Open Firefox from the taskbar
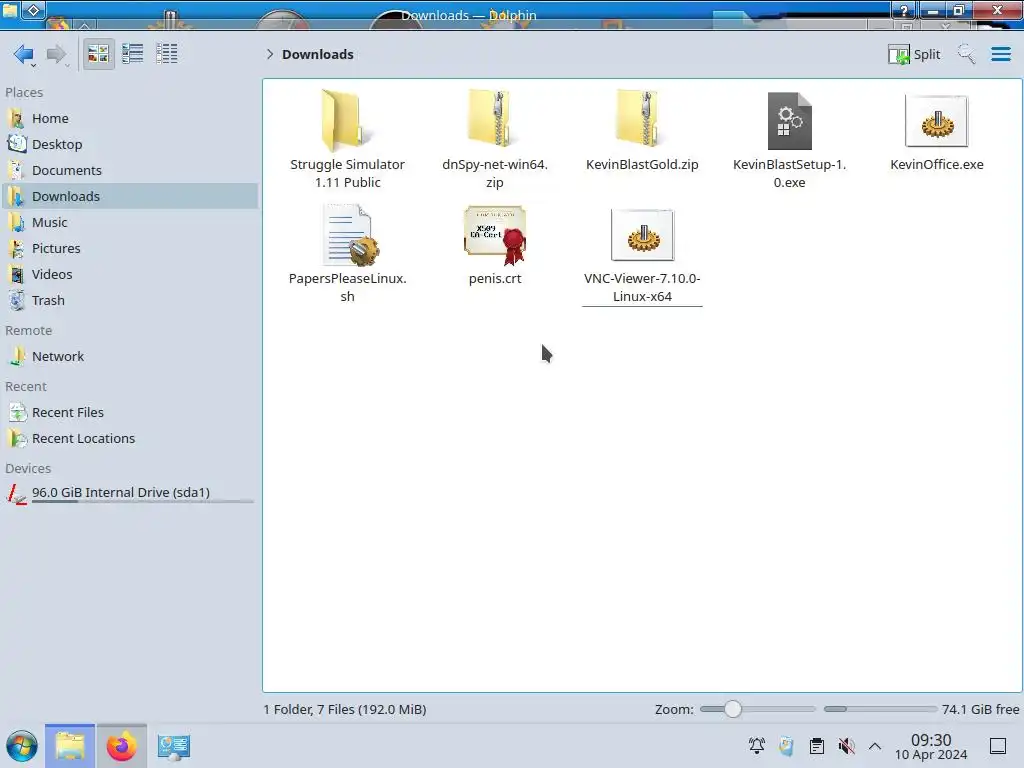This screenshot has height=768, width=1024. click(x=121, y=746)
